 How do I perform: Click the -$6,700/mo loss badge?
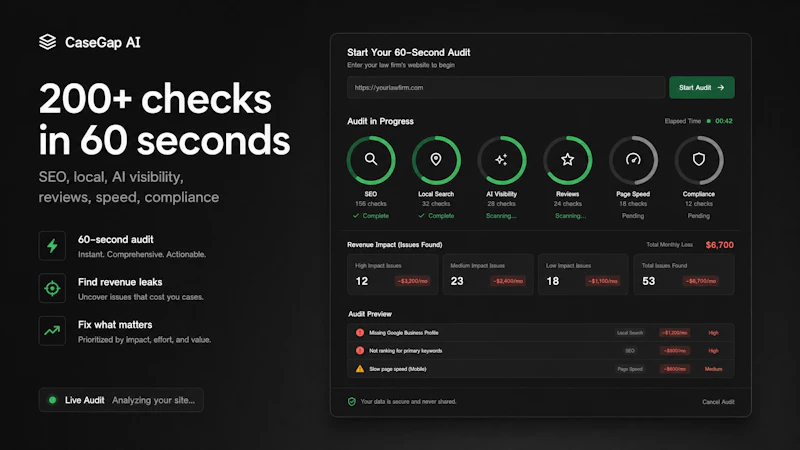tap(701, 281)
